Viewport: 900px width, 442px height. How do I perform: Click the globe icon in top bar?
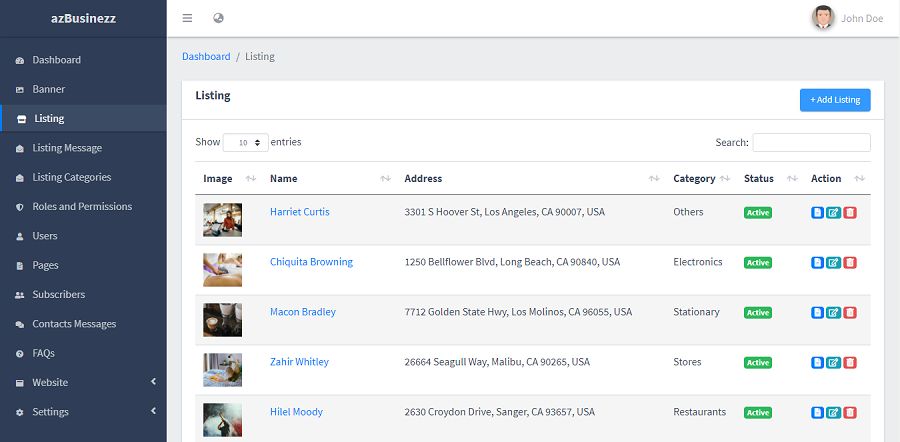click(219, 18)
